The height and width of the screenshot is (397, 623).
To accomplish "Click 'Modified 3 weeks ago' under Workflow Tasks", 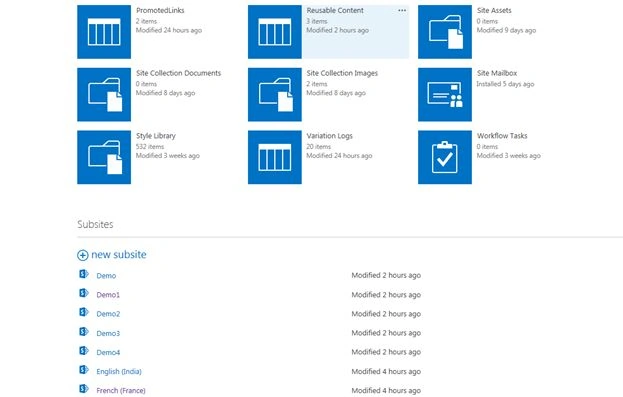I will pyautogui.click(x=509, y=156).
